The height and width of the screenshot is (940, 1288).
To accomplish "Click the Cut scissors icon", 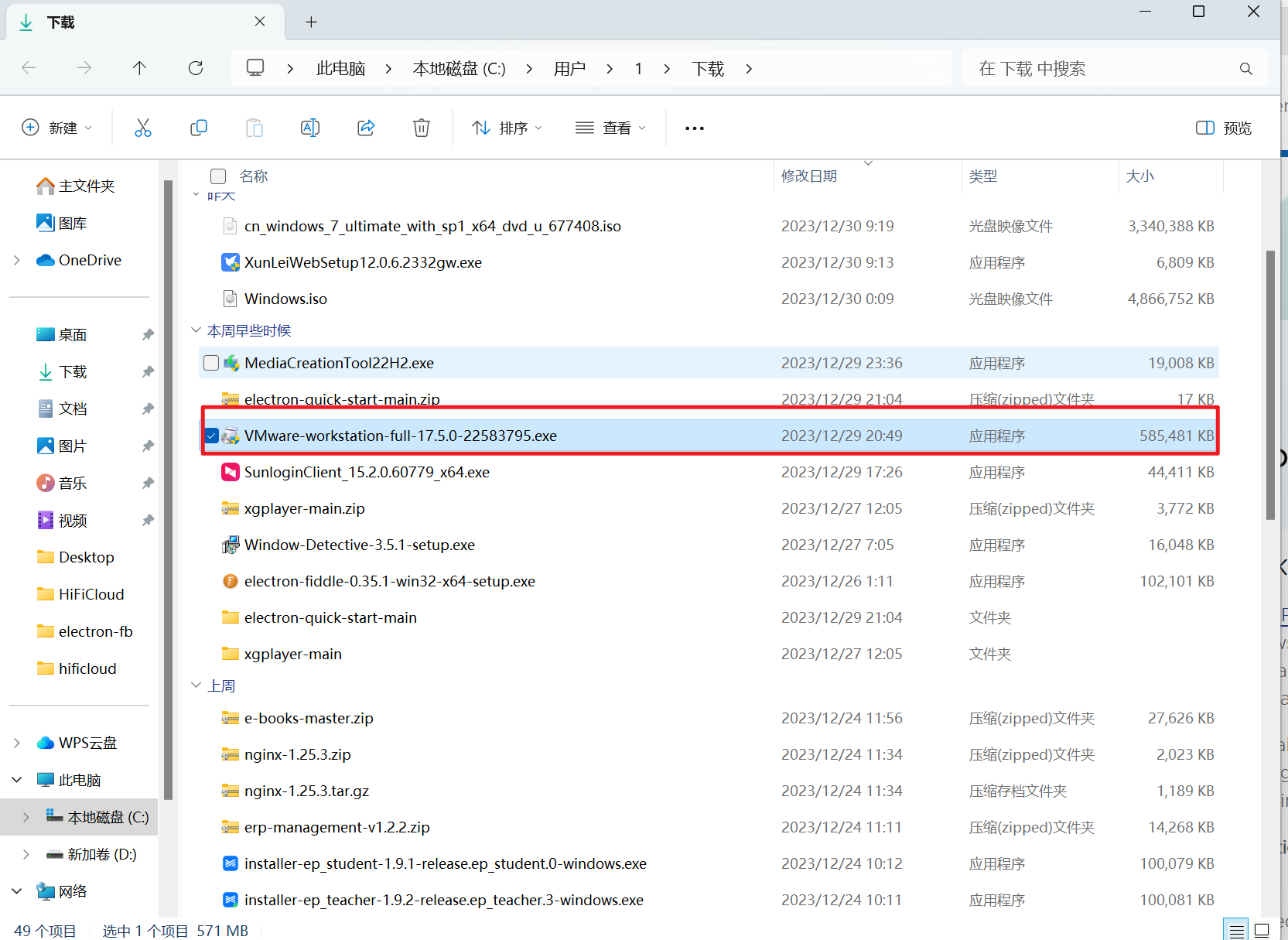I will [x=143, y=128].
